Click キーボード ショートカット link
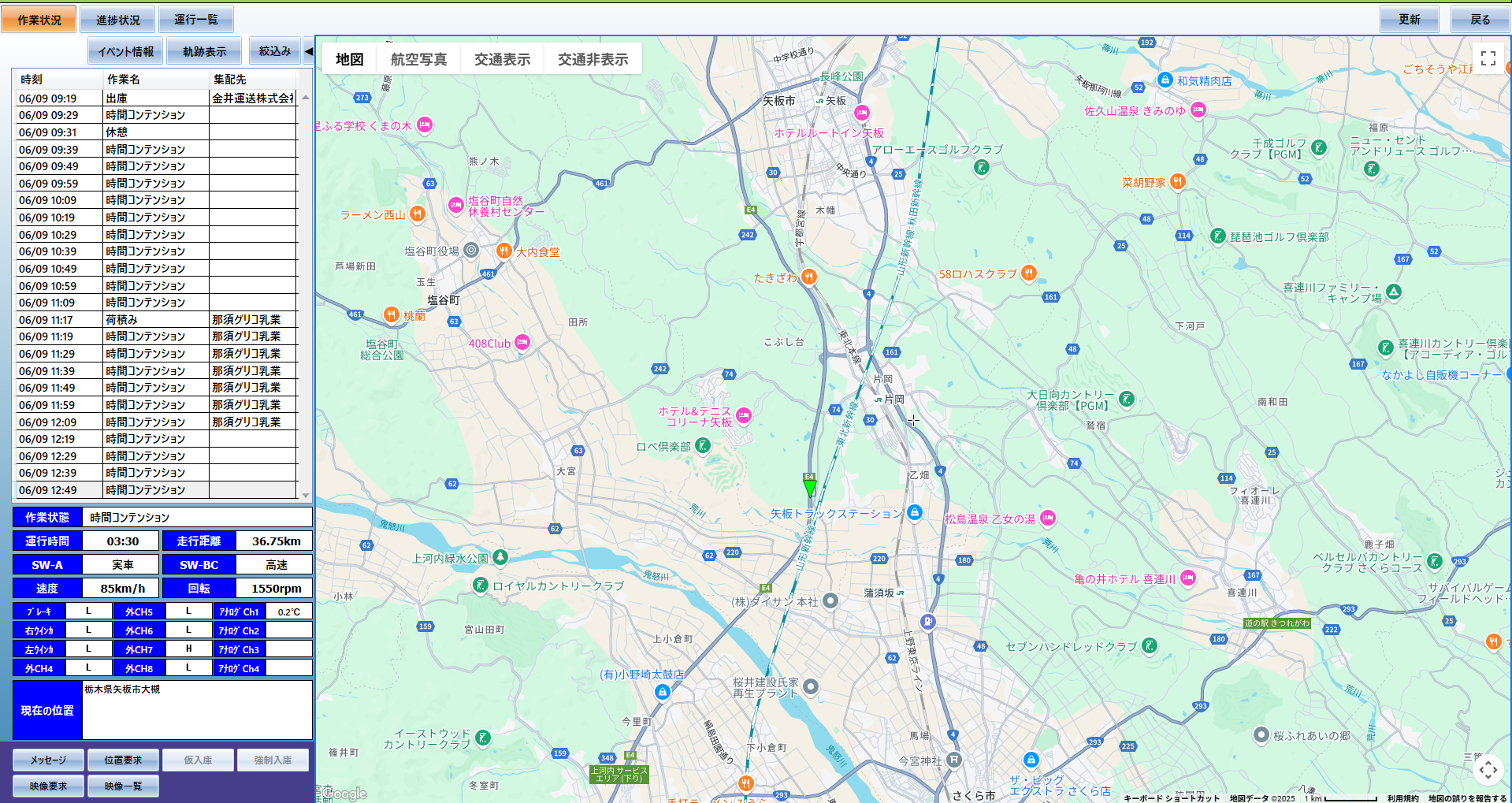The width and height of the screenshot is (1512, 803). (x=1172, y=798)
